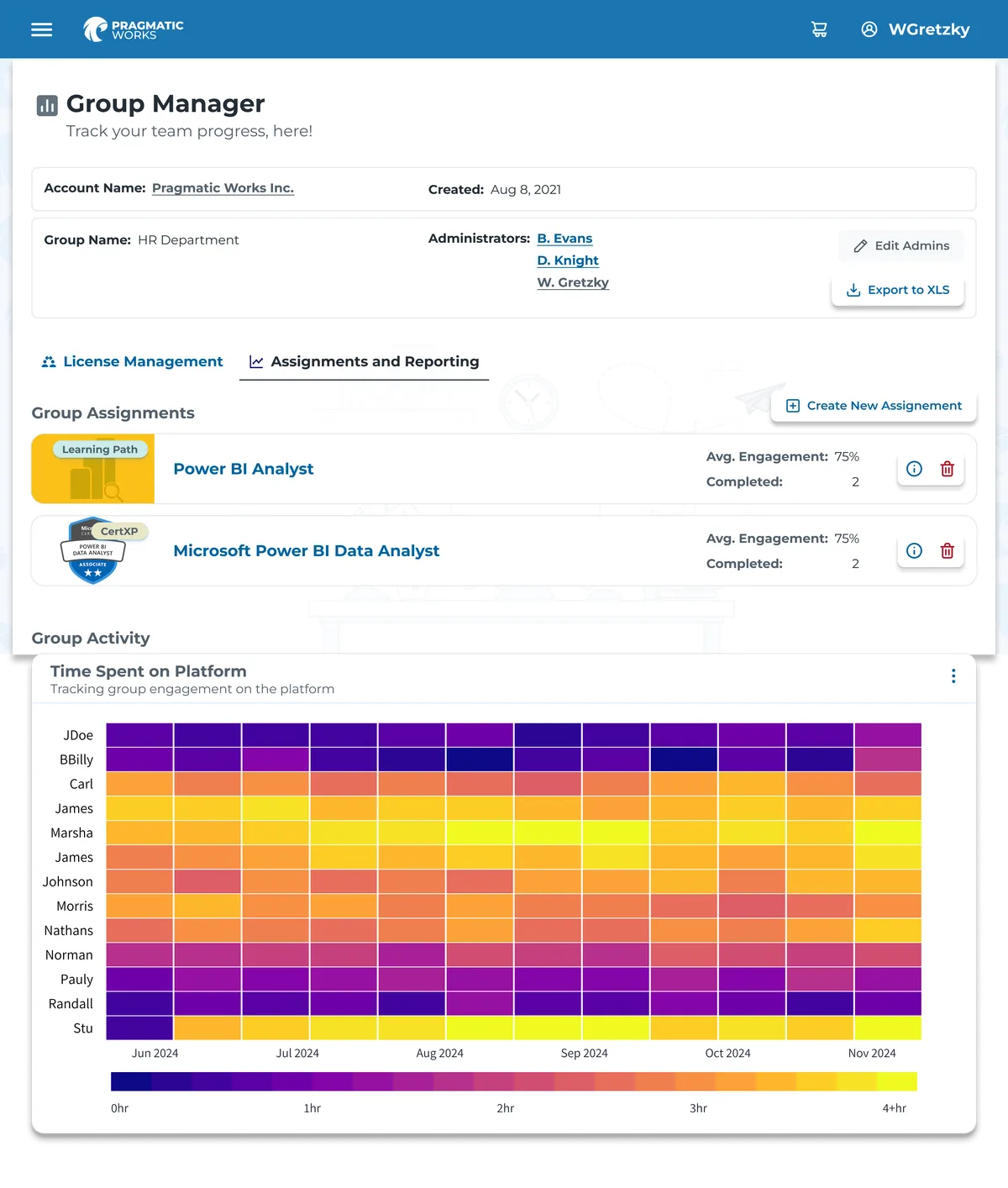The height and width of the screenshot is (1188, 1008).
Task: Click the Jul 2024 axis label
Action: point(297,1054)
